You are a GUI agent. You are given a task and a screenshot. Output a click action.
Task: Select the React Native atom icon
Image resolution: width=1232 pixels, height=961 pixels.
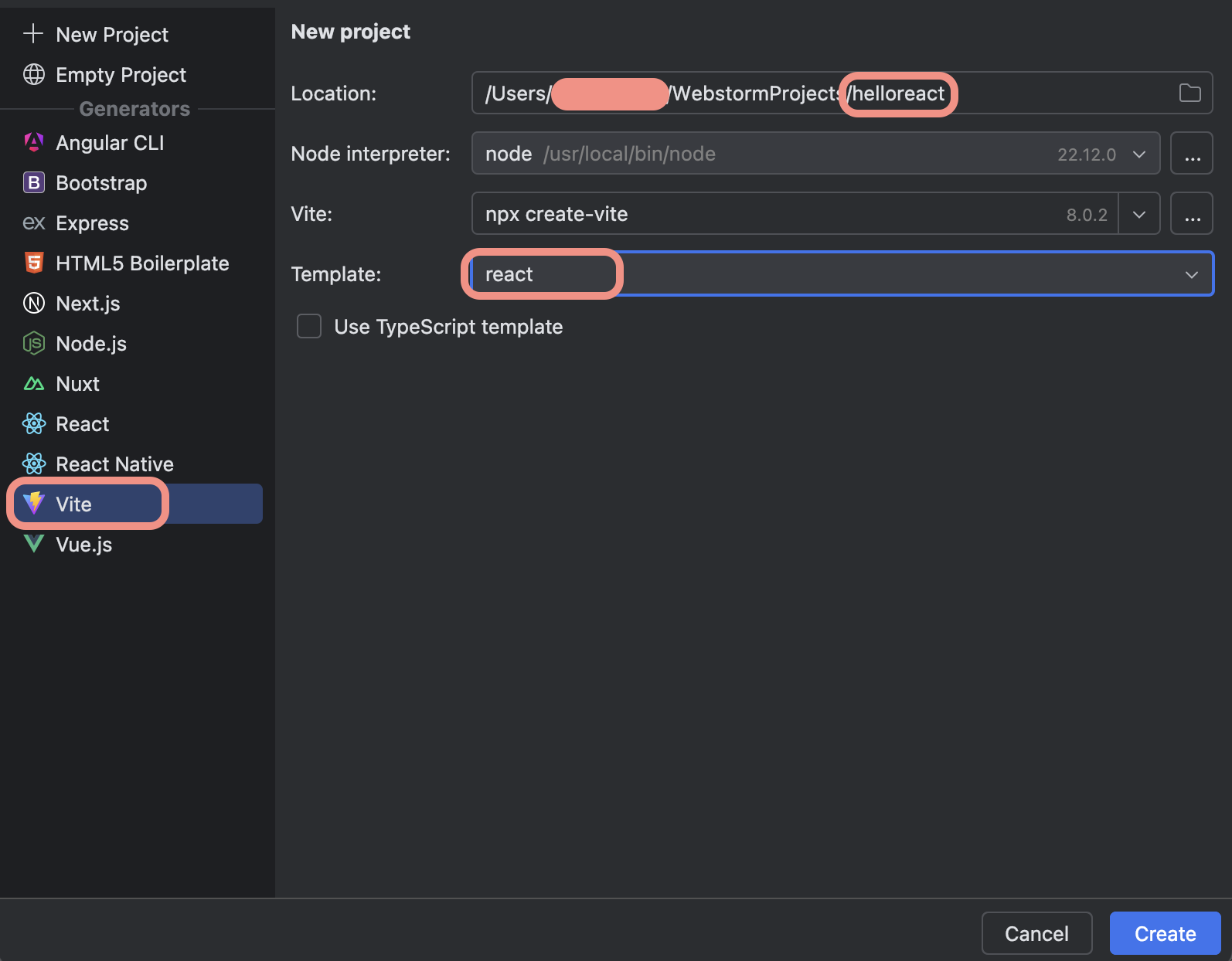(x=33, y=464)
